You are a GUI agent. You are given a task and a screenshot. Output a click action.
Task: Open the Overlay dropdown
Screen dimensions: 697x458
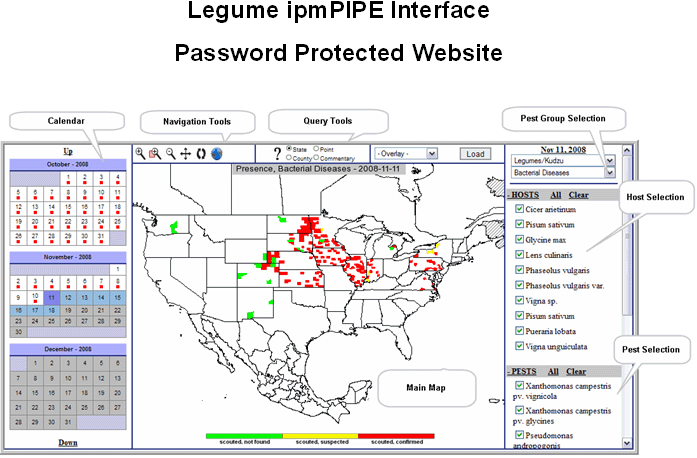pyautogui.click(x=406, y=153)
